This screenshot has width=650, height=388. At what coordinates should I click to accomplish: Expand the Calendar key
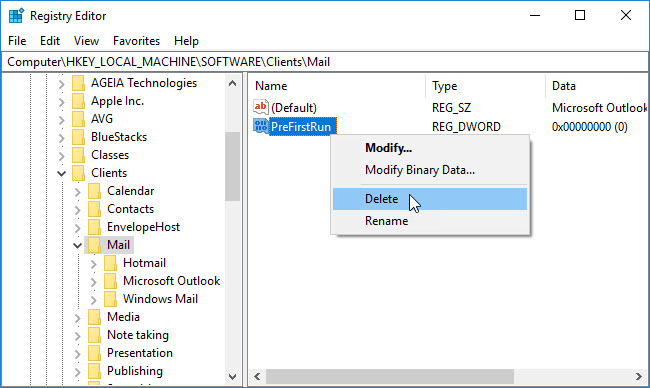pos(78,192)
